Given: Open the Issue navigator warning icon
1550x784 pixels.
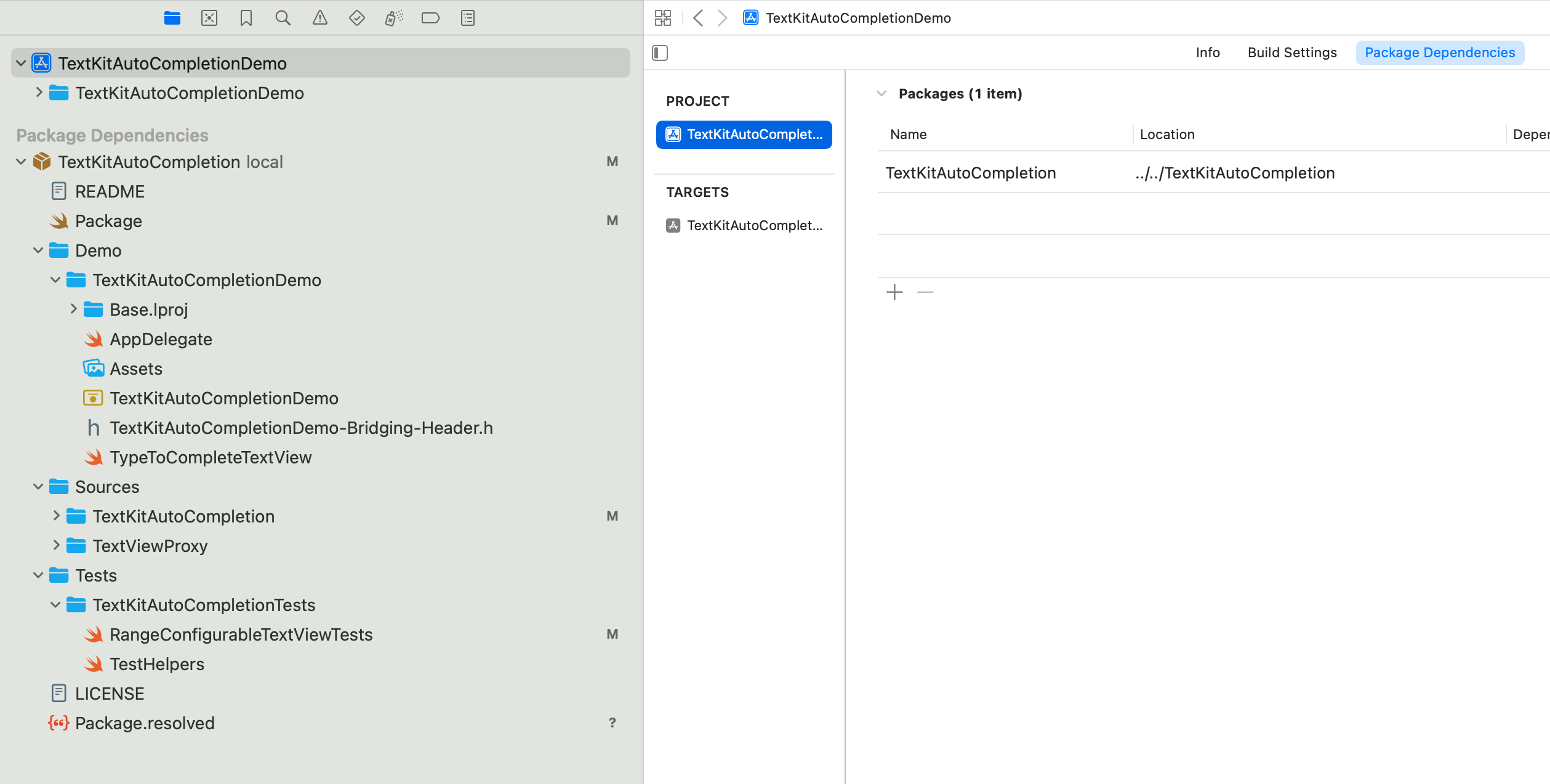Looking at the screenshot, I should (x=320, y=18).
